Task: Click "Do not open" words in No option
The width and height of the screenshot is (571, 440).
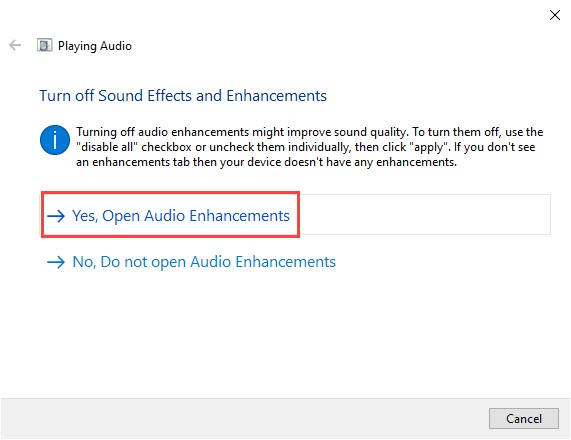Action: pos(143,262)
